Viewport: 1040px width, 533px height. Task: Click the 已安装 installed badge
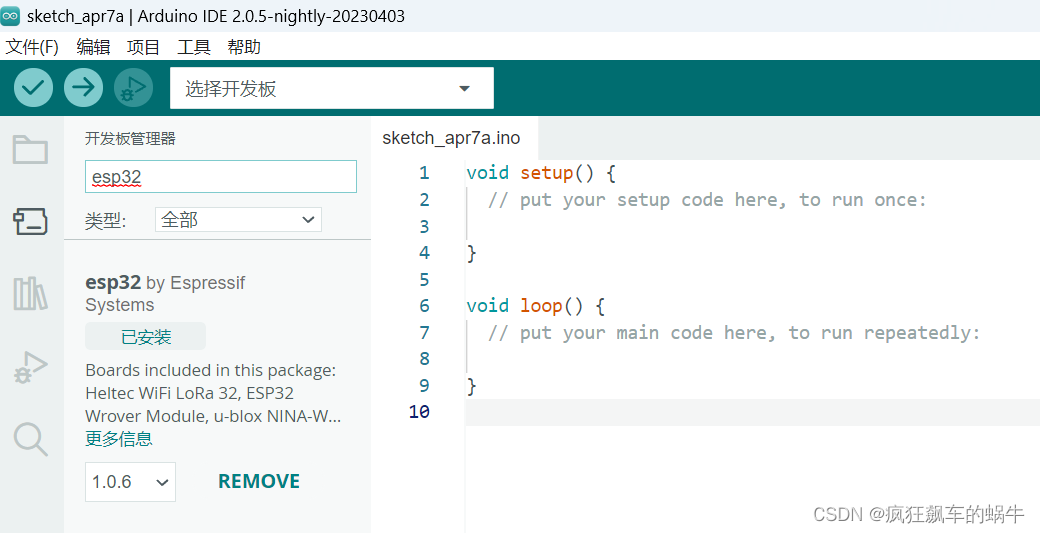click(145, 337)
